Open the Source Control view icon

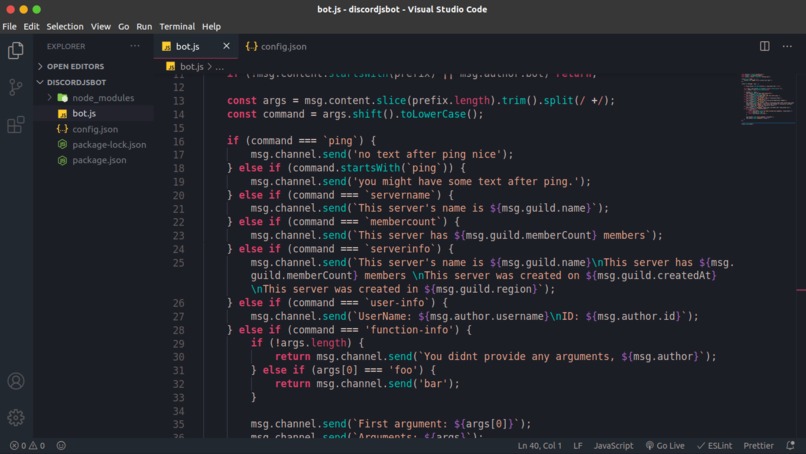[15, 87]
